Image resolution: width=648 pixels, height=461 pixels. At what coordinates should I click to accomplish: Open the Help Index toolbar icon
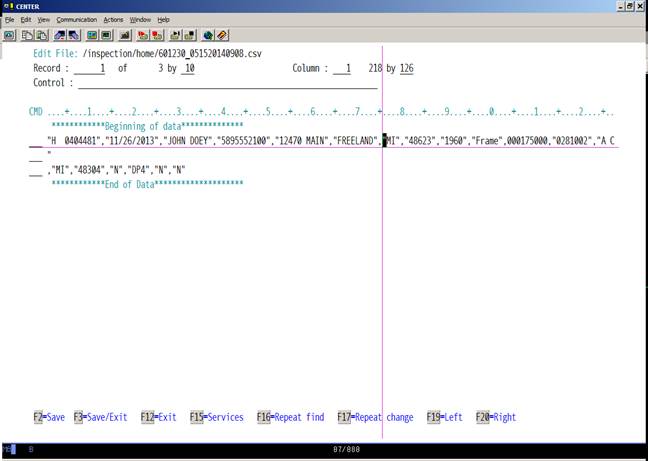[222, 36]
